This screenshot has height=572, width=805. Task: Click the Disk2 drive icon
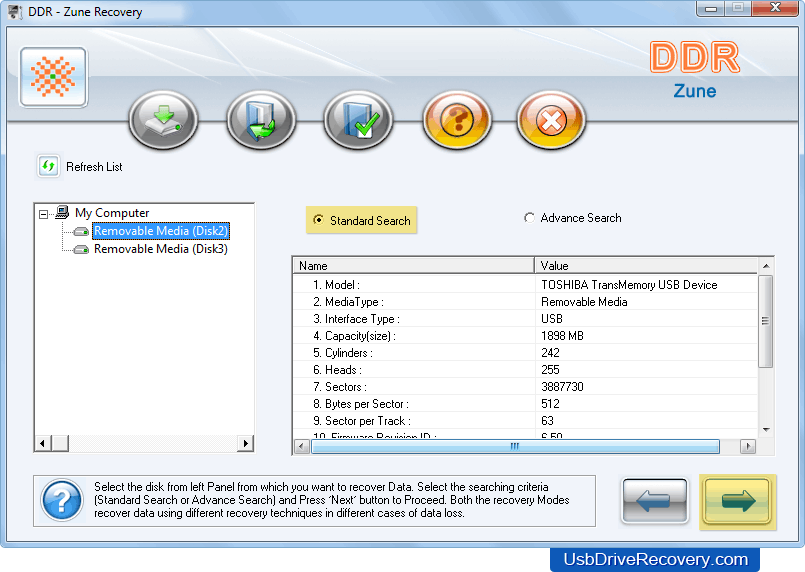[x=81, y=232]
